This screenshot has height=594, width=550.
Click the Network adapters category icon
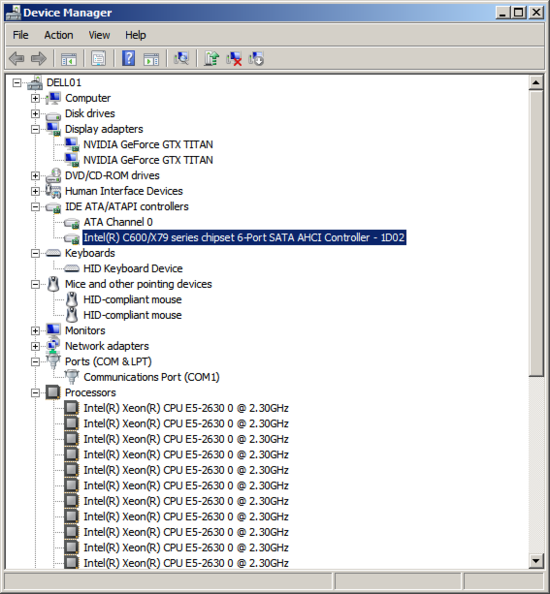tap(53, 345)
